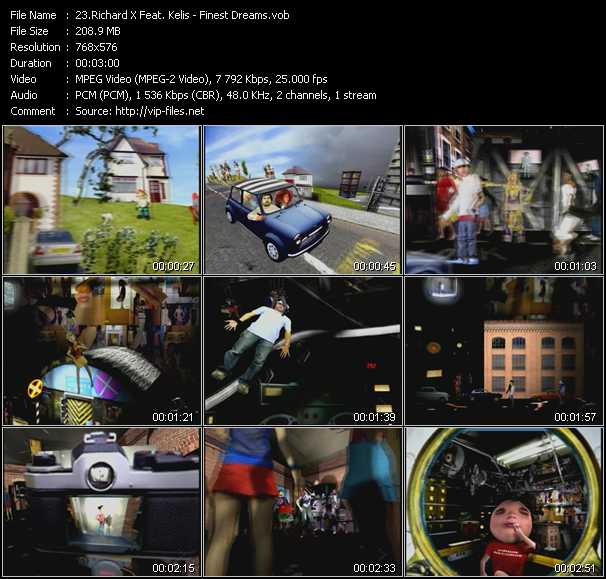Open the blue car thumbnail at 00:00:45
The height and width of the screenshot is (579, 606).
(x=303, y=200)
